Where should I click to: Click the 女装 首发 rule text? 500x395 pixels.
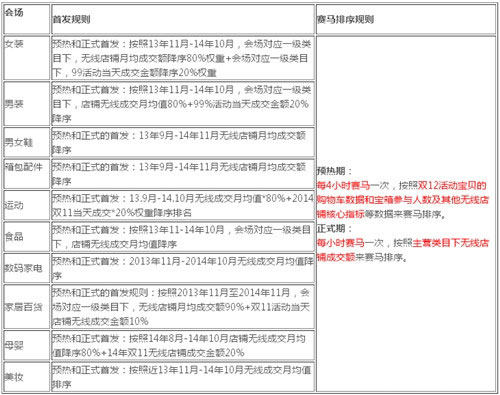pyautogui.click(x=183, y=58)
